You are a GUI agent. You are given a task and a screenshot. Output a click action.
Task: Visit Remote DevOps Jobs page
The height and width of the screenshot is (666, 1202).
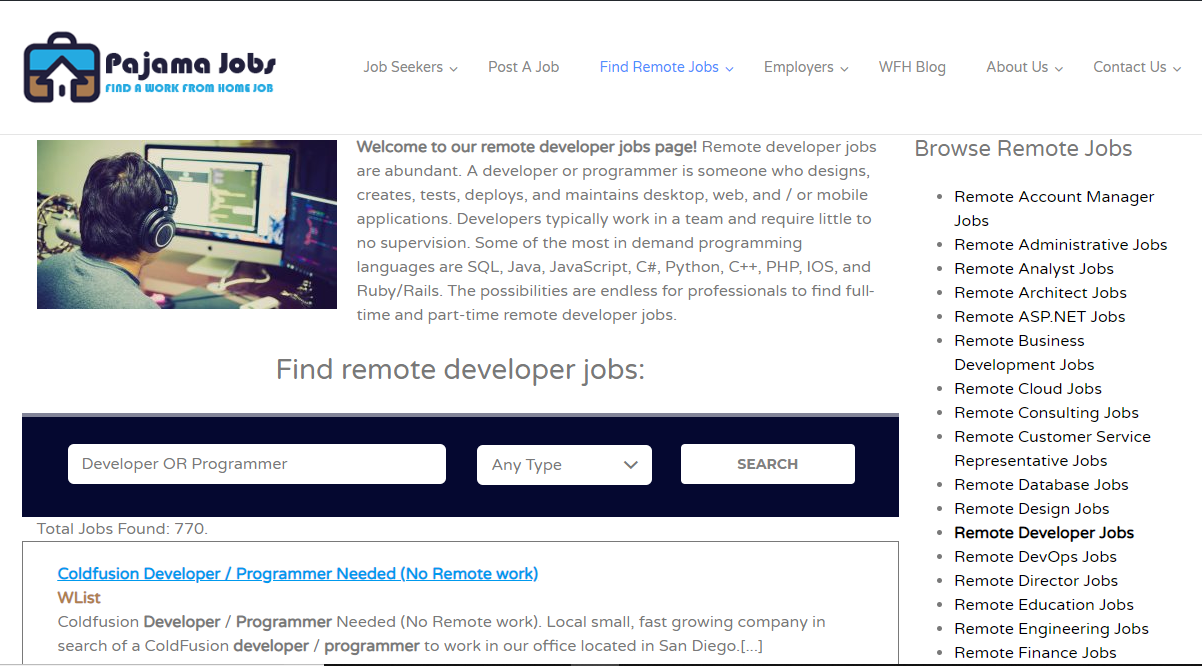pyautogui.click(x=1035, y=557)
